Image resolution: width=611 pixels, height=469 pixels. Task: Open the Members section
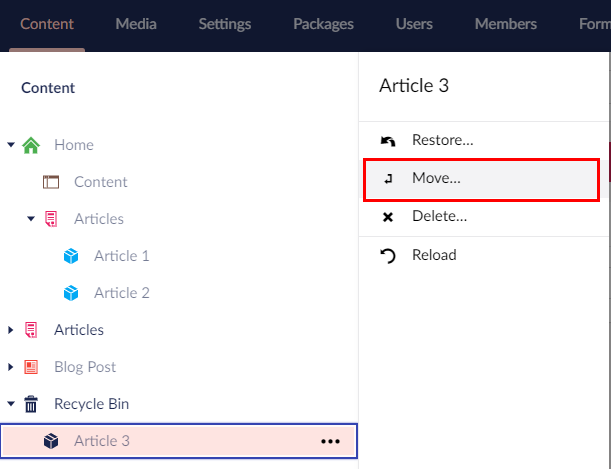click(506, 24)
